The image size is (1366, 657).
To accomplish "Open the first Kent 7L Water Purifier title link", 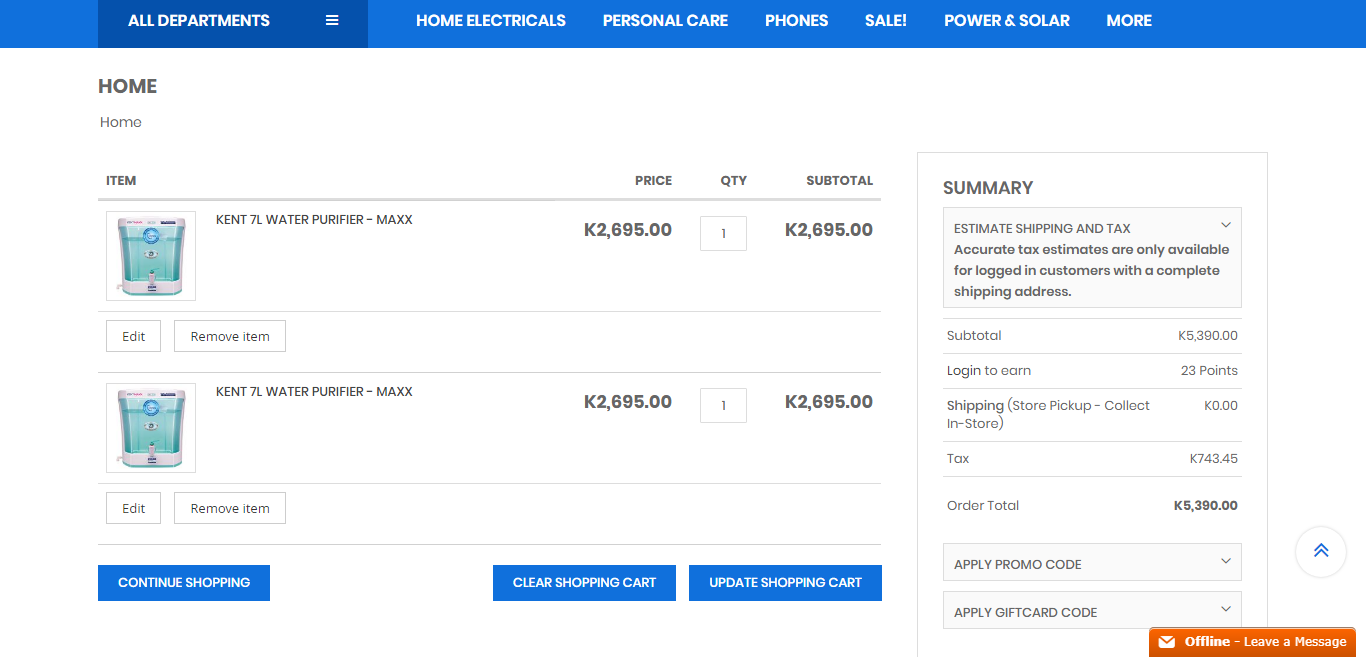I will click(x=314, y=220).
